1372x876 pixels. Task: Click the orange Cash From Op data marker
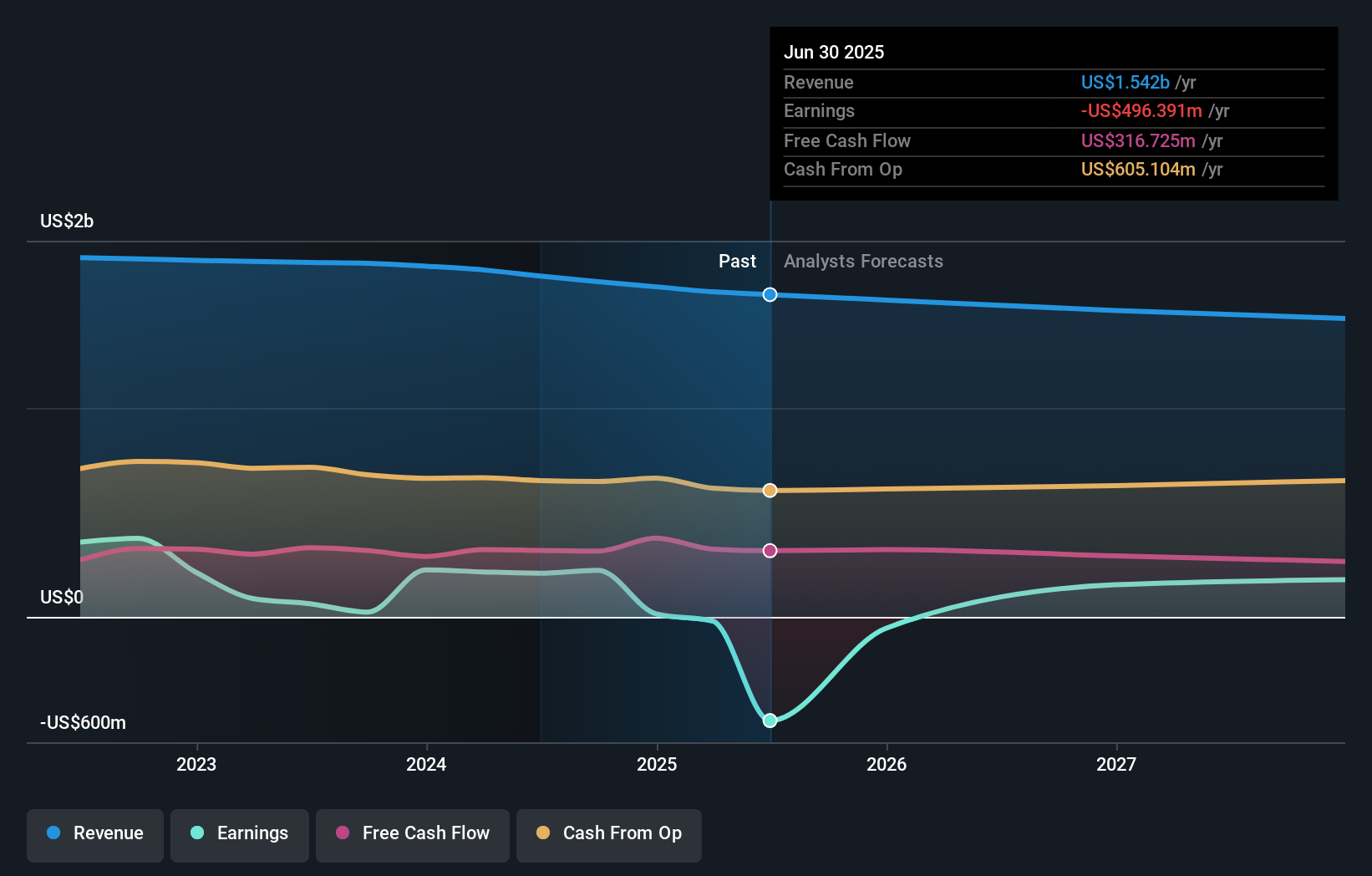[770, 490]
